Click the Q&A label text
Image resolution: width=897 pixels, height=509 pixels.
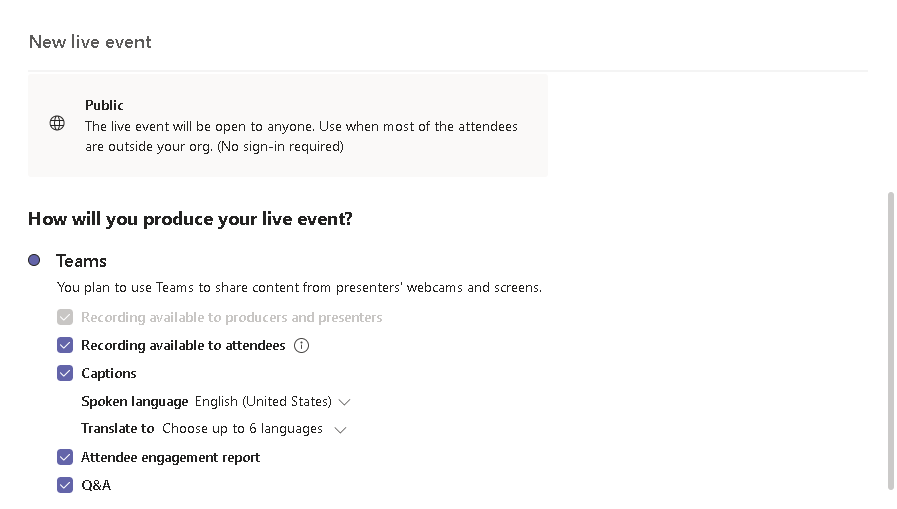pyautogui.click(x=96, y=486)
